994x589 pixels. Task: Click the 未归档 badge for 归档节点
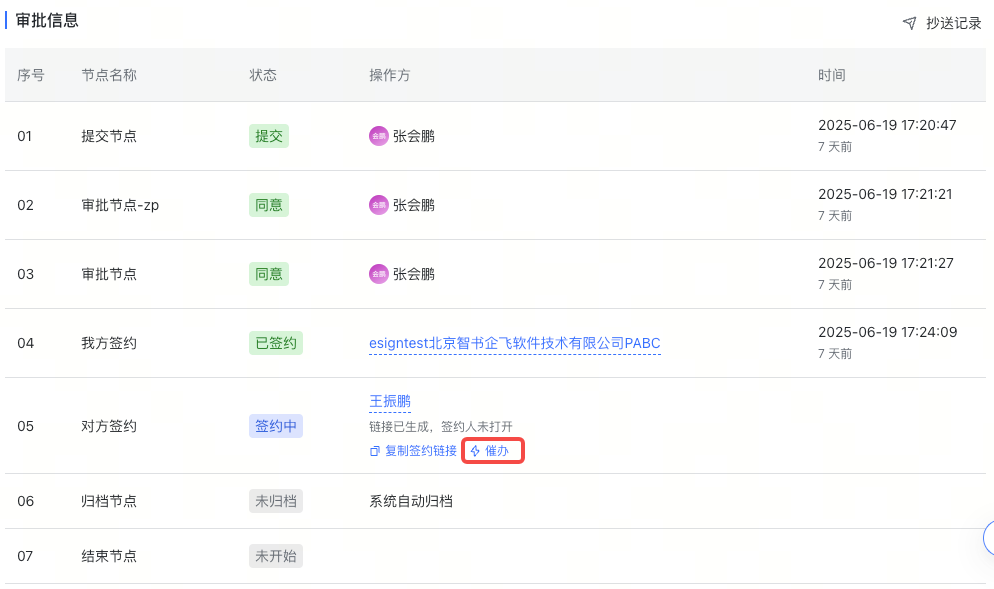click(275, 500)
